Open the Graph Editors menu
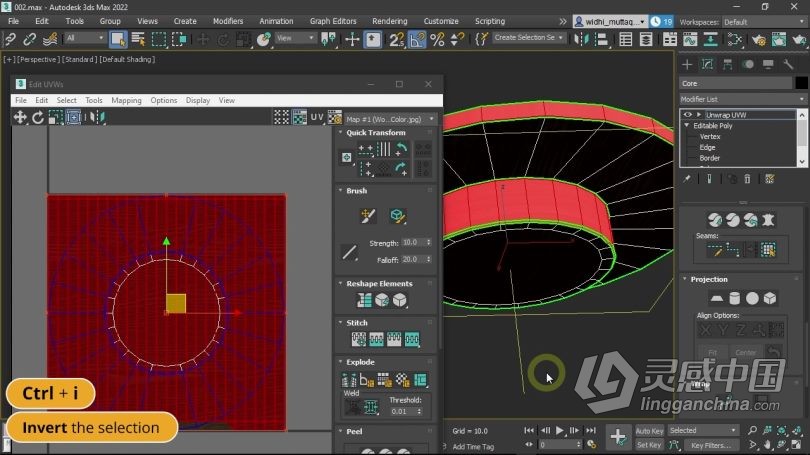Viewport: 810px width, 455px height. point(333,21)
